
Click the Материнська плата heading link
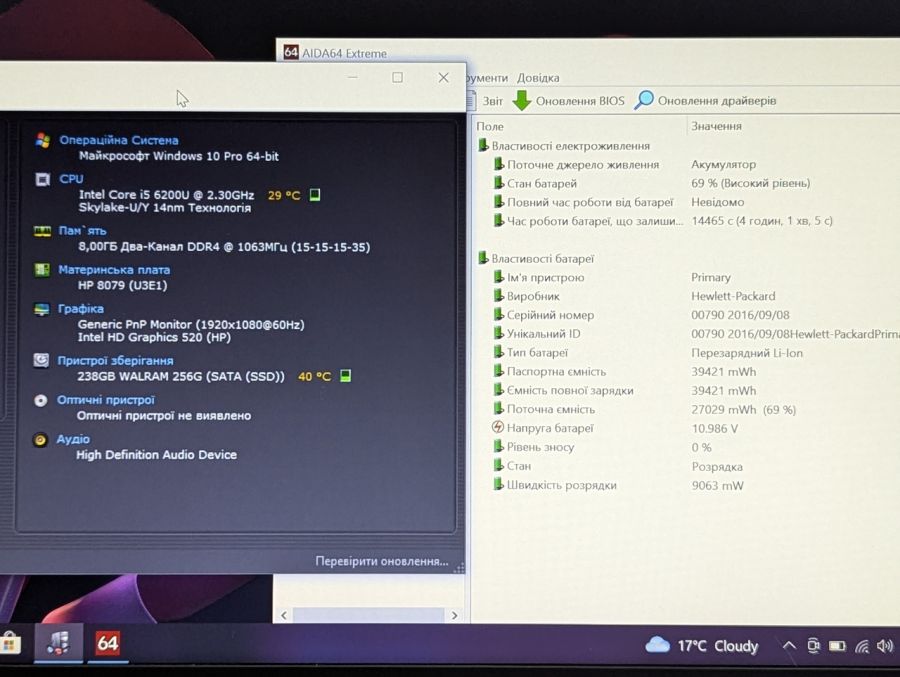point(114,269)
